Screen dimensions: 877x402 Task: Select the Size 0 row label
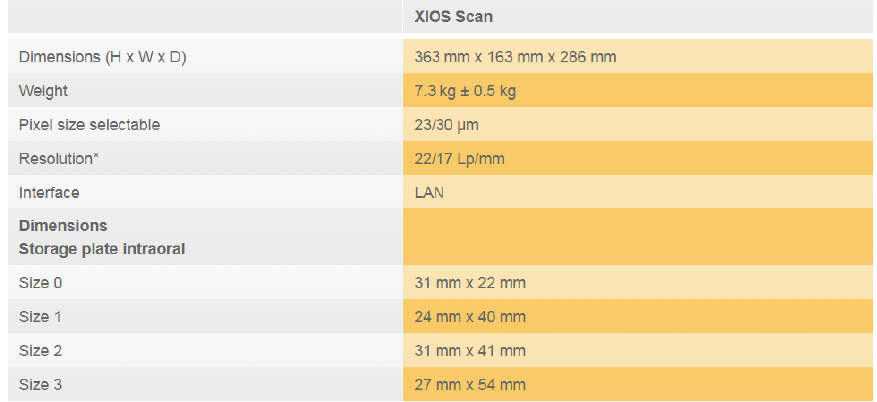(x=40, y=283)
